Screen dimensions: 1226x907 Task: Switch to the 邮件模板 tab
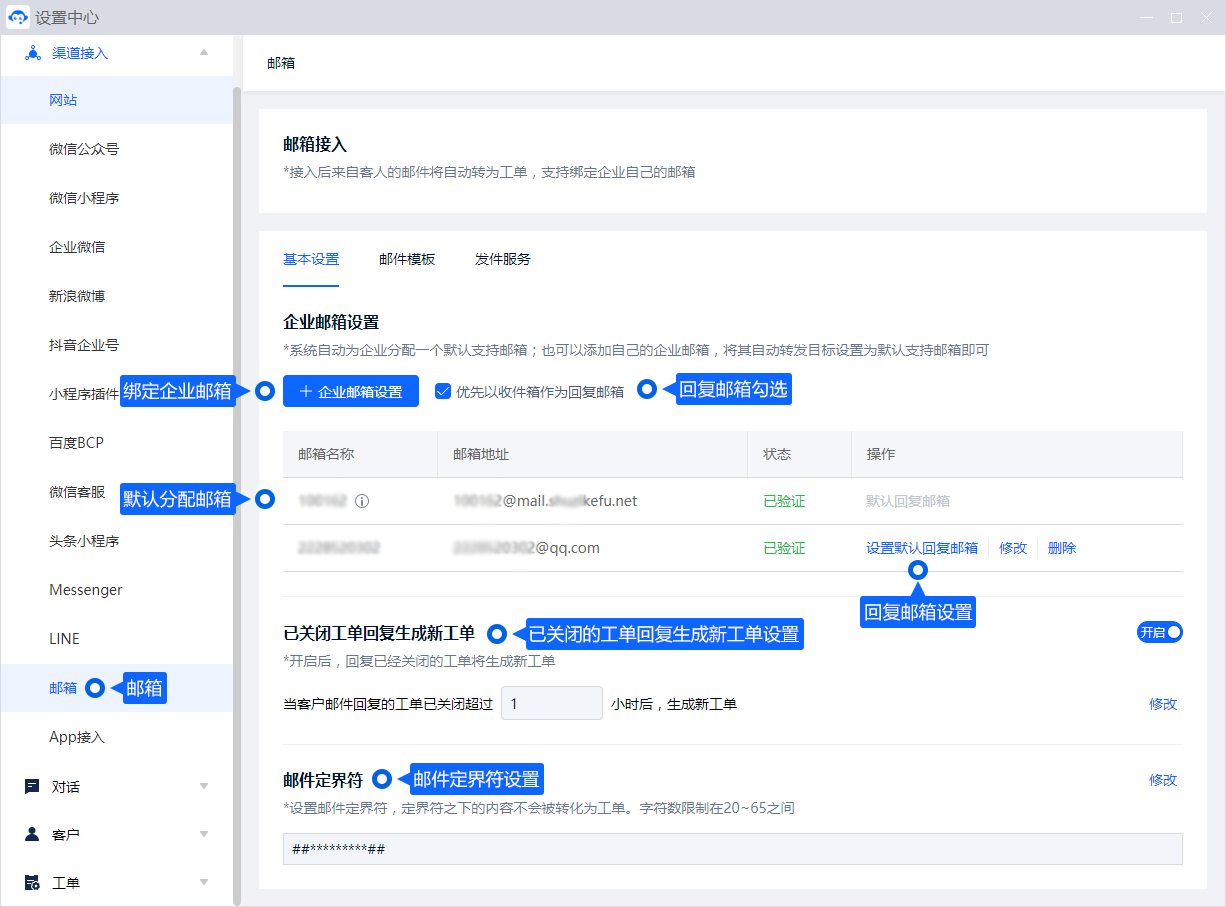tap(407, 259)
